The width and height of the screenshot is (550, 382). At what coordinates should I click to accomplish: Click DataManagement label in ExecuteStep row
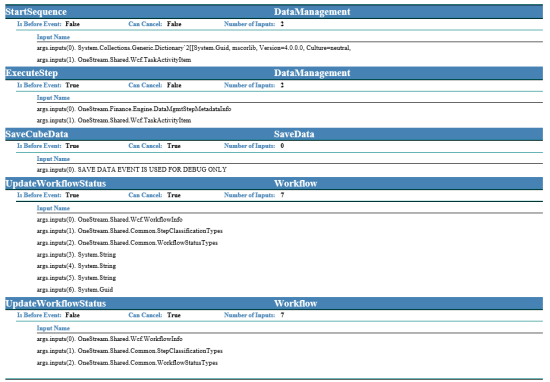[312, 73]
